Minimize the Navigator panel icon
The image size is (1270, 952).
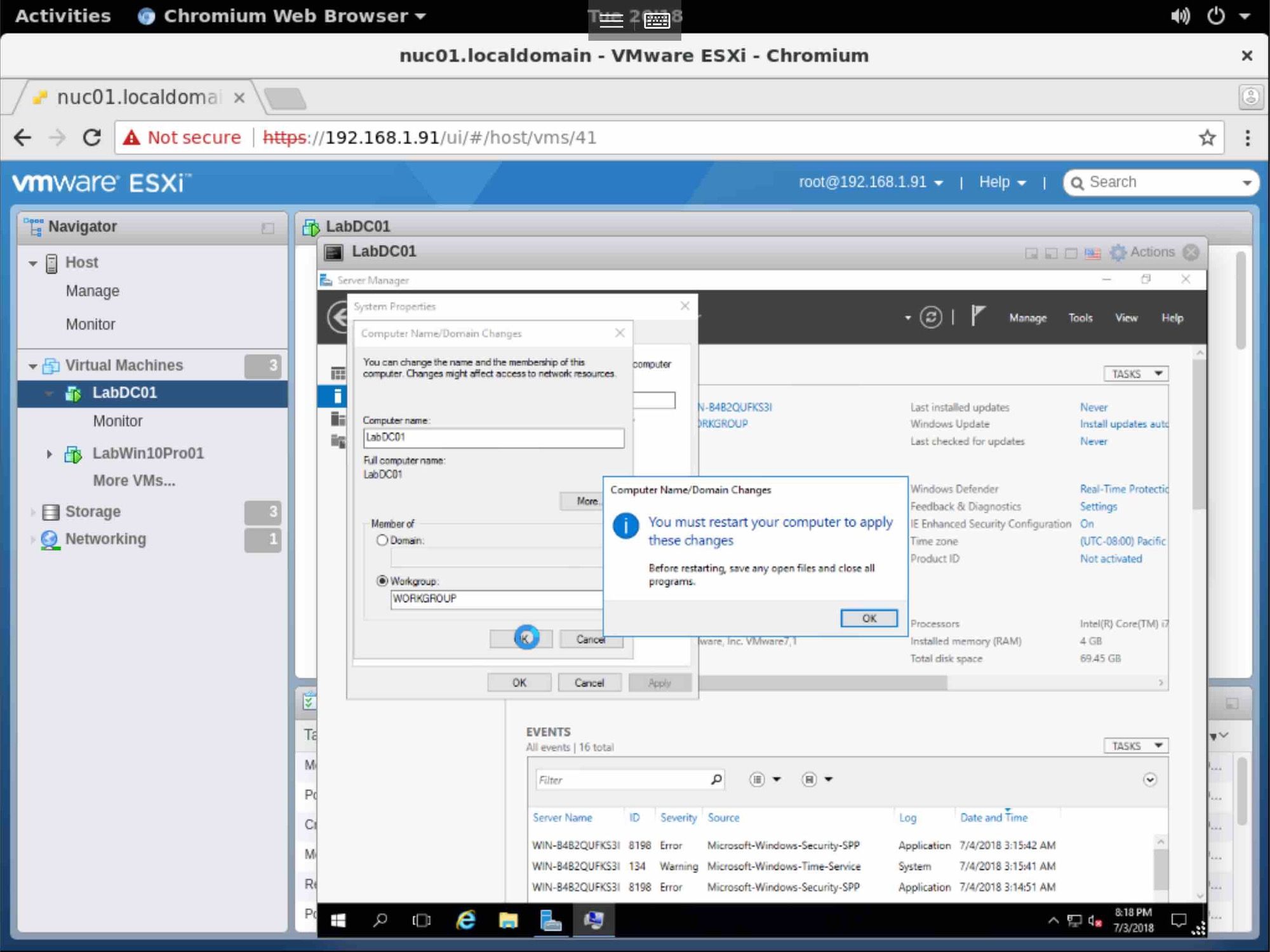click(x=268, y=228)
